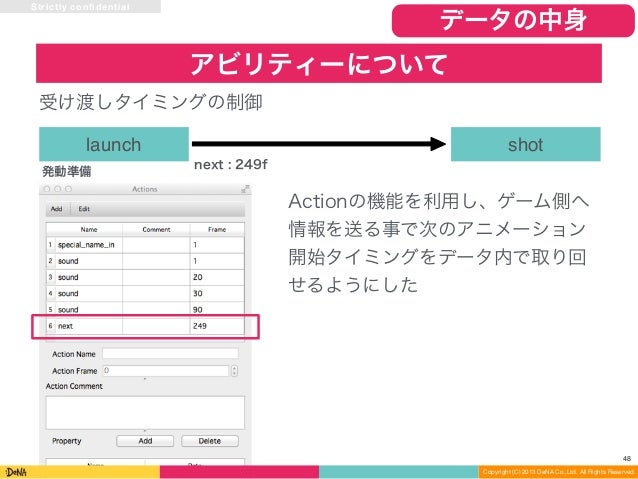The image size is (638, 479).
Task: Click the Action Comment text area
Action: 145,413
